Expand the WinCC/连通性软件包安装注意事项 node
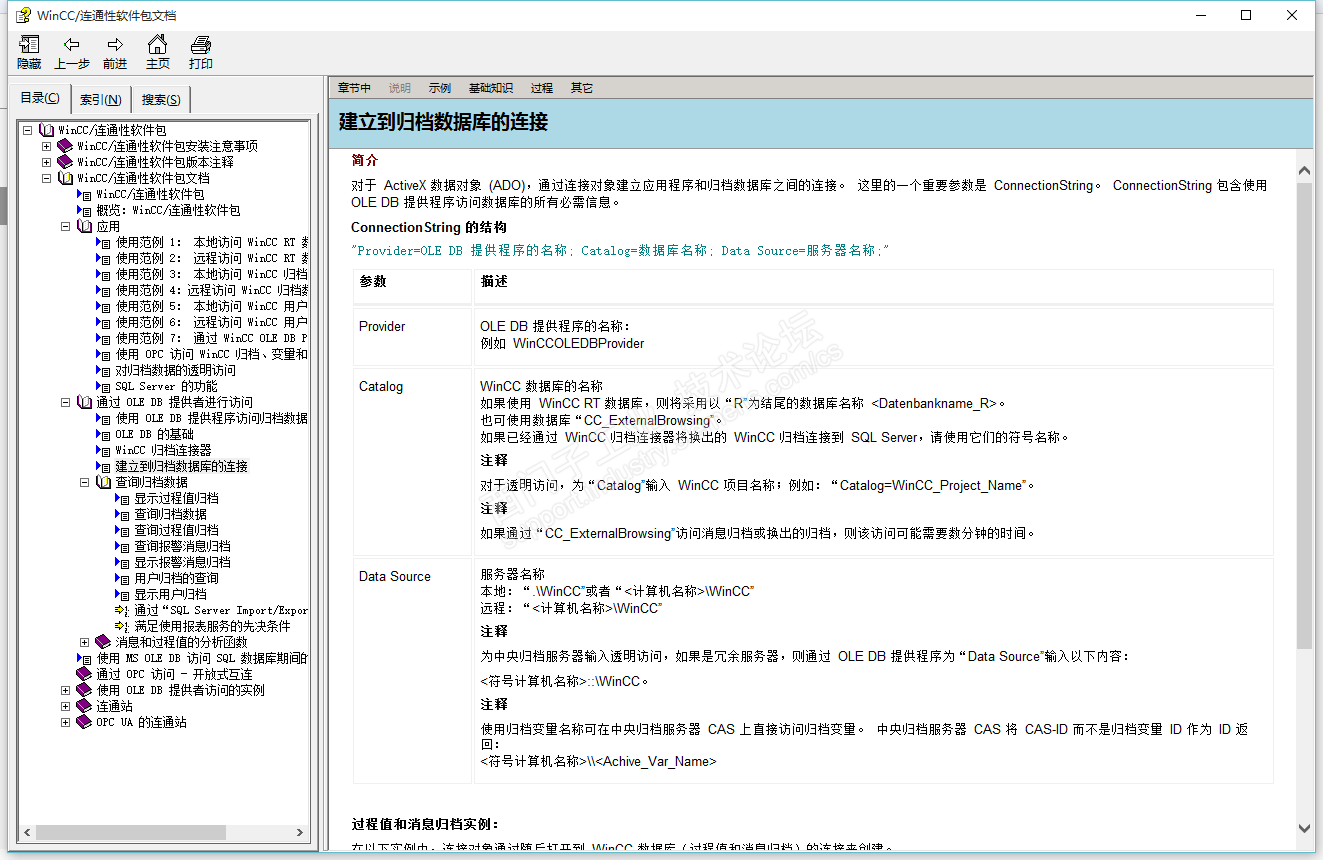The height and width of the screenshot is (860, 1323). 46,146
